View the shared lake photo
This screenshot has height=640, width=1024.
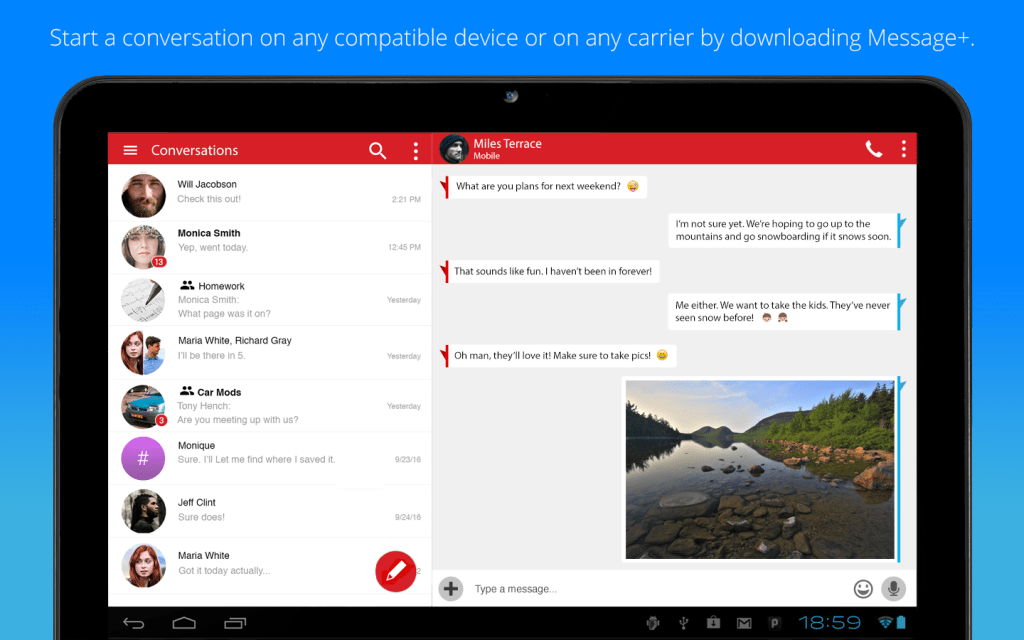760,468
